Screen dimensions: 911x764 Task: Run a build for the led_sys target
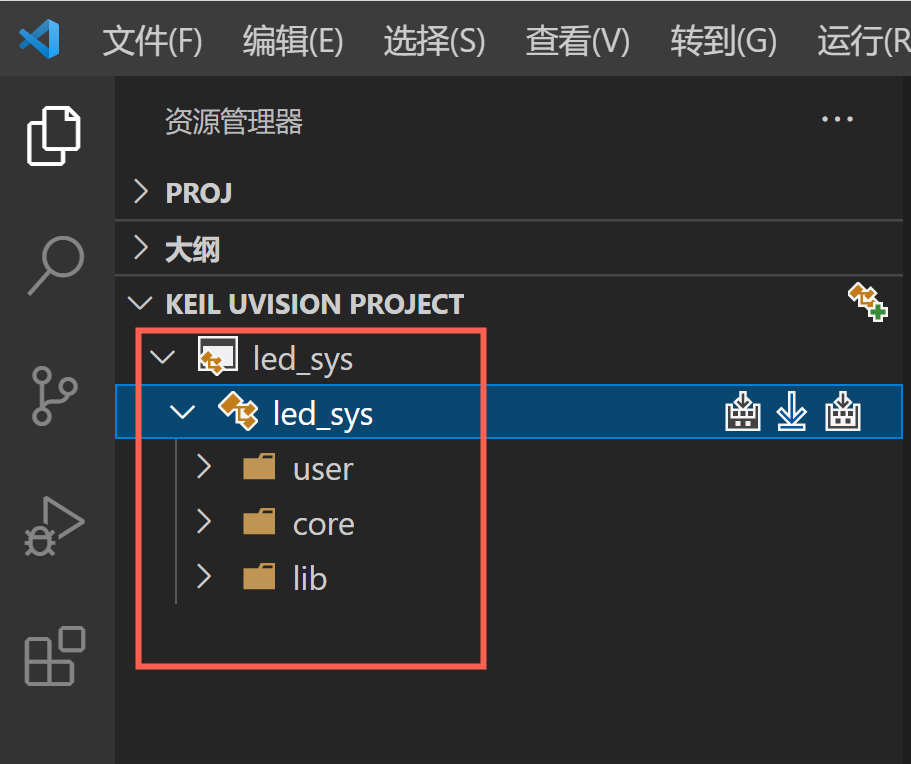(x=742, y=411)
